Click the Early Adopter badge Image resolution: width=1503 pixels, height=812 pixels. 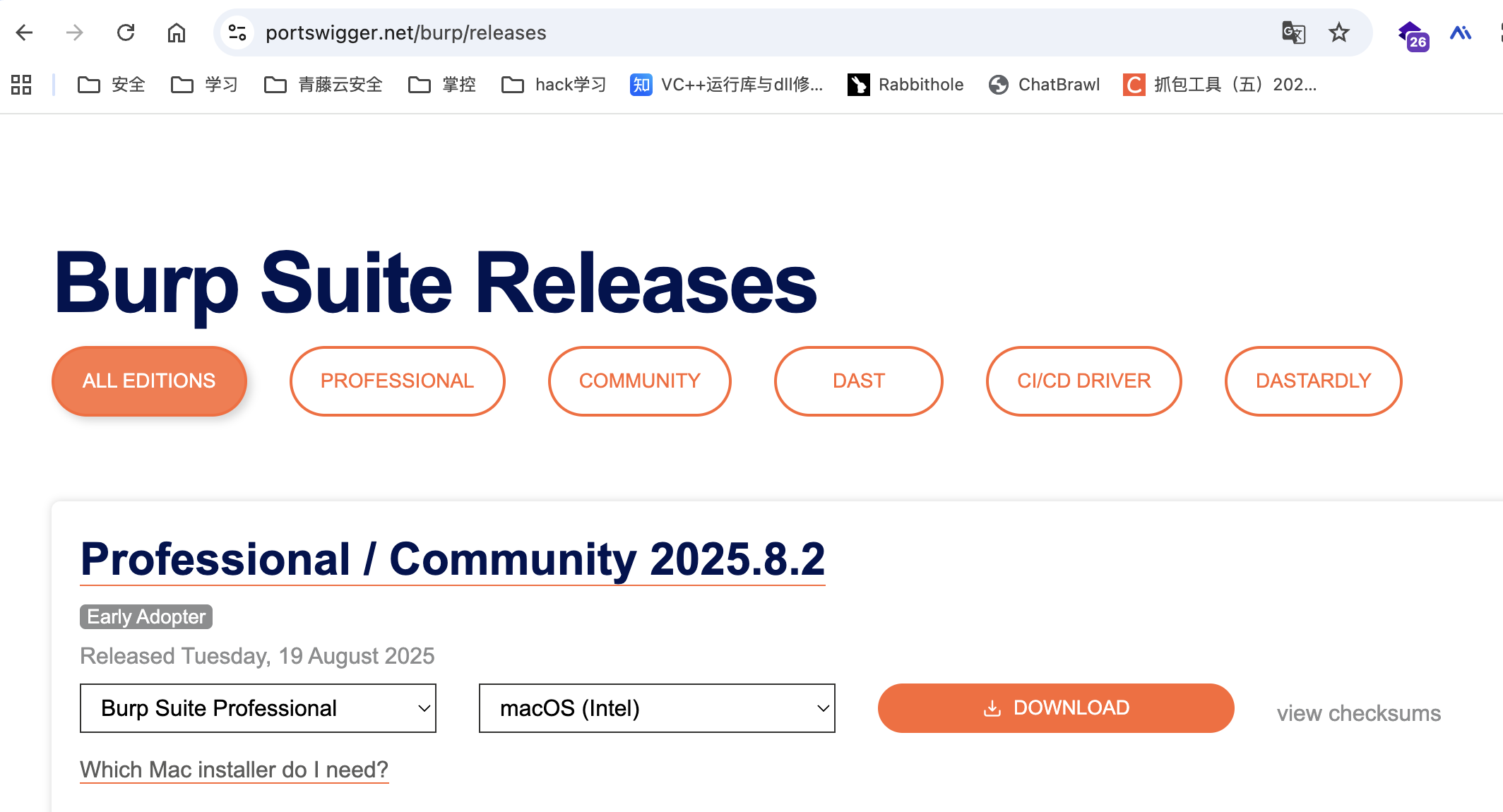pyautogui.click(x=146, y=617)
